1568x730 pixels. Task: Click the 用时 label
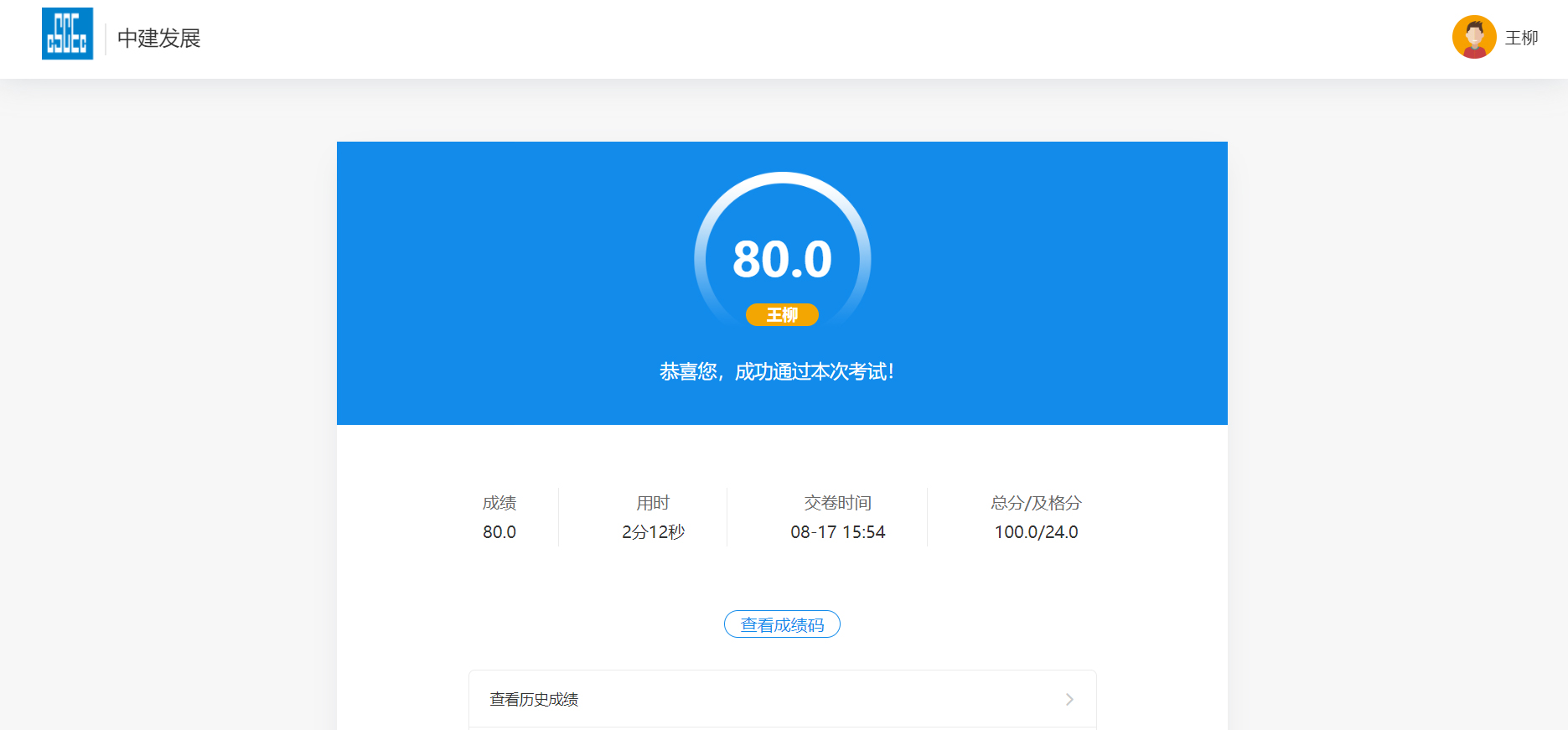(x=653, y=503)
